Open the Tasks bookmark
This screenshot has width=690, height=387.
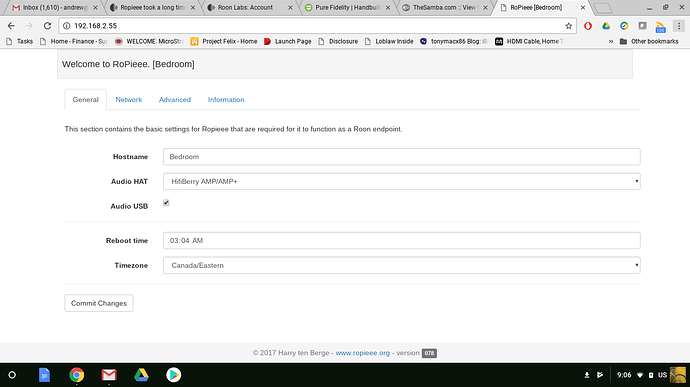click(20, 41)
